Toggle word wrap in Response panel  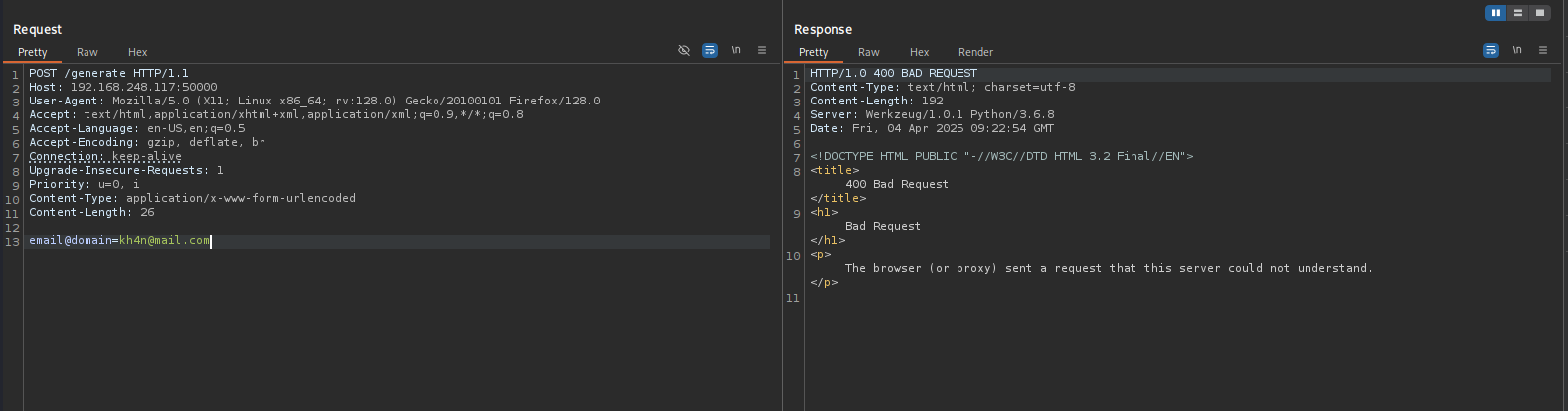pos(1491,50)
